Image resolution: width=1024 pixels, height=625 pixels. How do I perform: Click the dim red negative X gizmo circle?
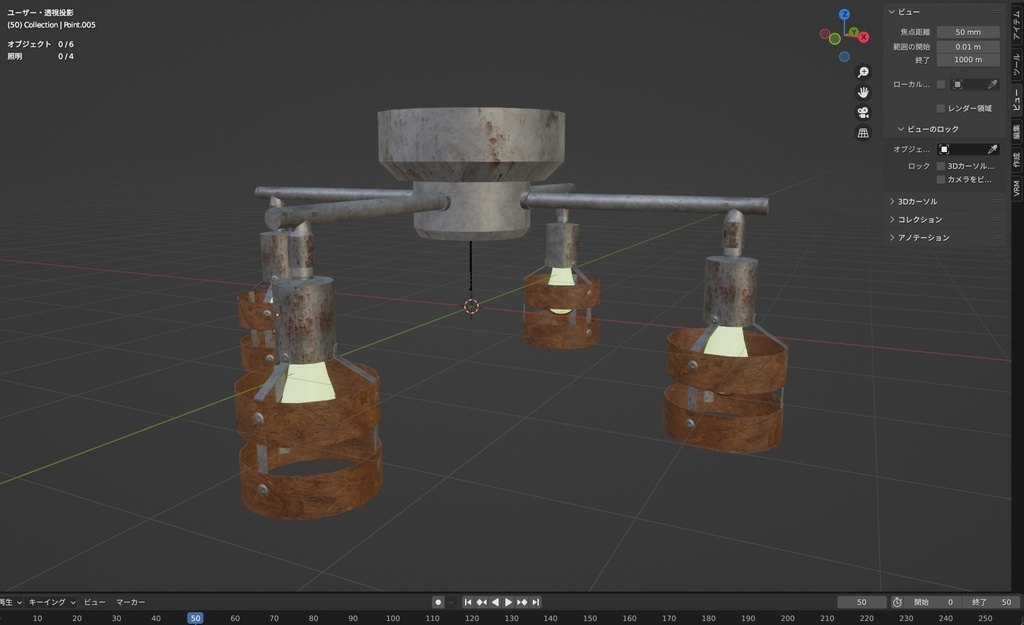coord(825,33)
